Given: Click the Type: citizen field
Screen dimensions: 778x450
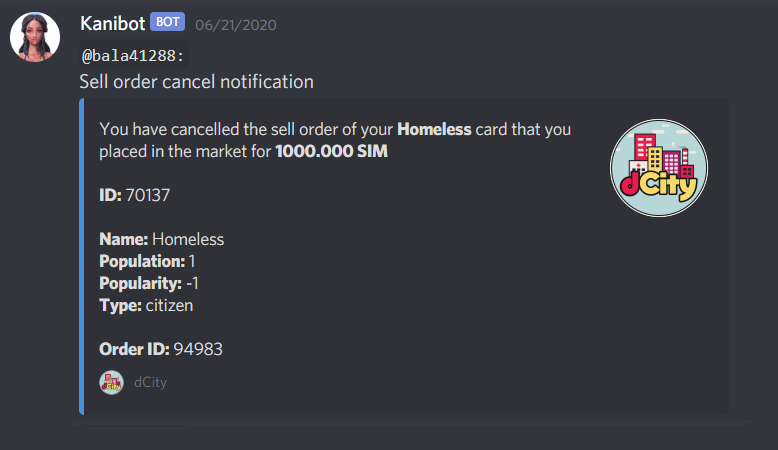Looking at the screenshot, I should pos(146,305).
